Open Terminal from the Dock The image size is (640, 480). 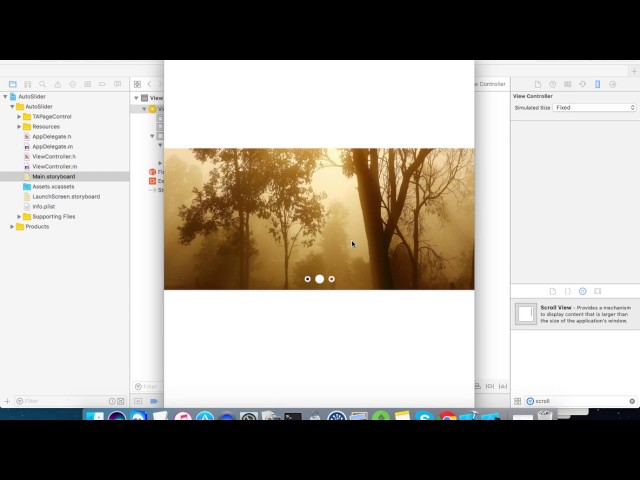pyautogui.click(x=293, y=416)
